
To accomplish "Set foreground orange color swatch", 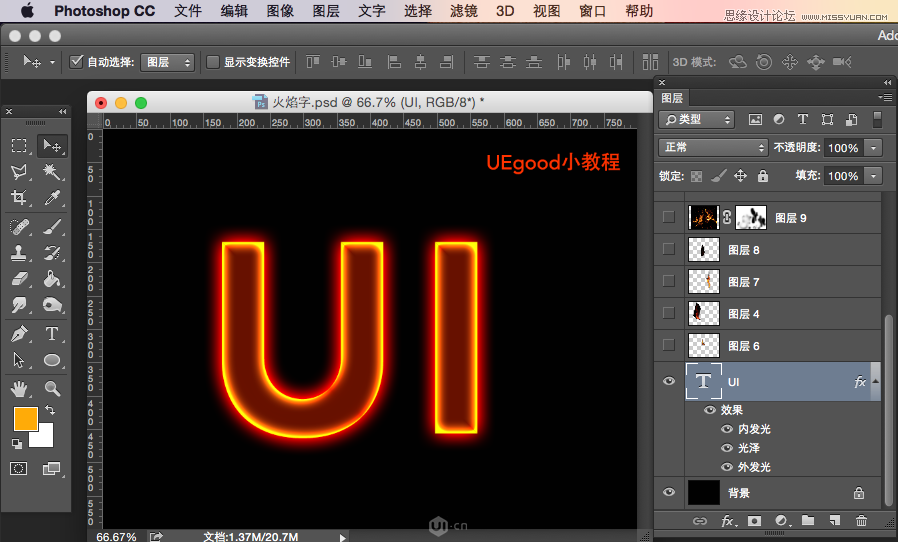I will point(26,419).
